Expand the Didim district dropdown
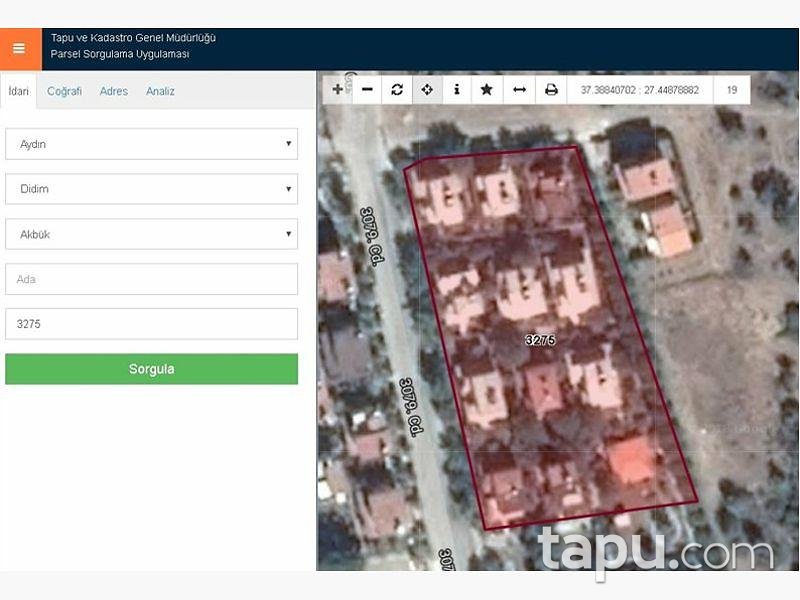800x600 pixels. [x=151, y=189]
